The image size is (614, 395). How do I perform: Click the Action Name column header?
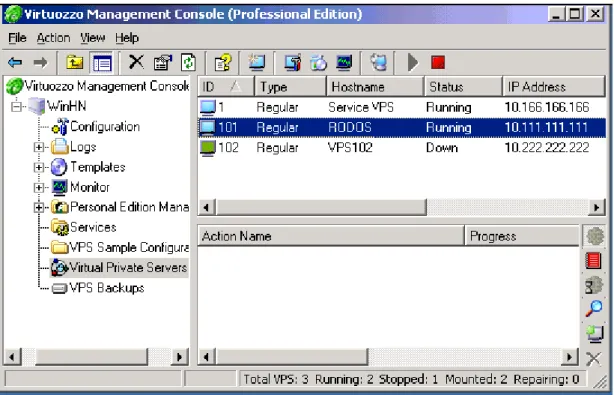coord(331,236)
